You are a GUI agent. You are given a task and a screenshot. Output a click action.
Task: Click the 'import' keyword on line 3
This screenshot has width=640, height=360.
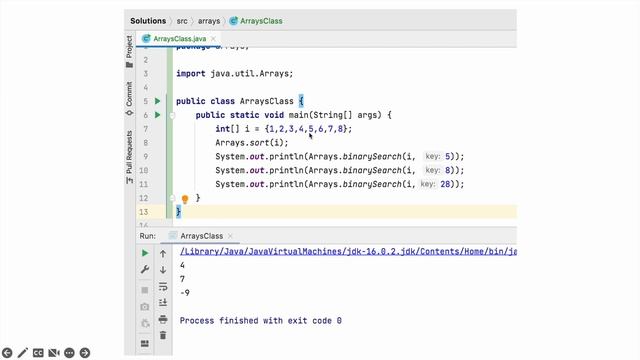coord(191,74)
